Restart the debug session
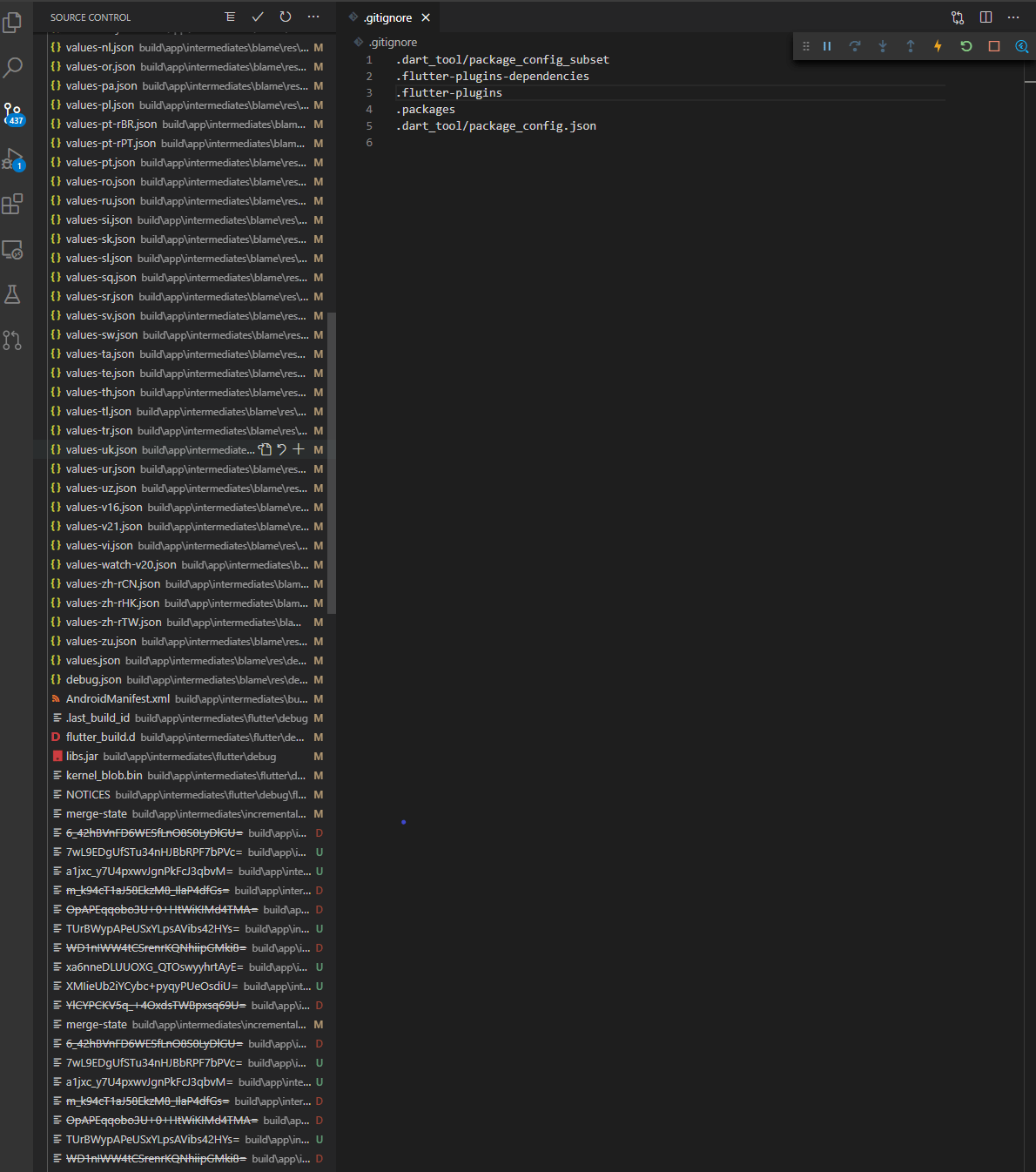This screenshot has height=1172, width=1036. tap(965, 46)
